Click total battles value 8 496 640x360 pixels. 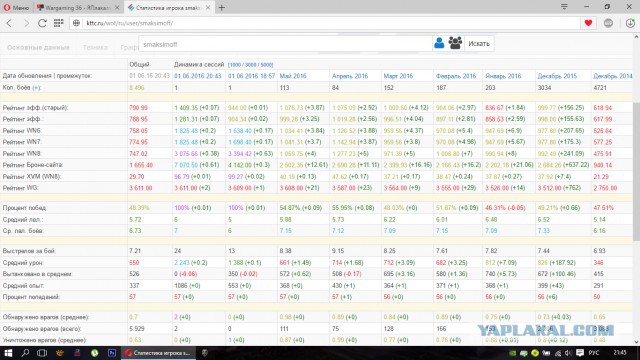[x=137, y=87]
